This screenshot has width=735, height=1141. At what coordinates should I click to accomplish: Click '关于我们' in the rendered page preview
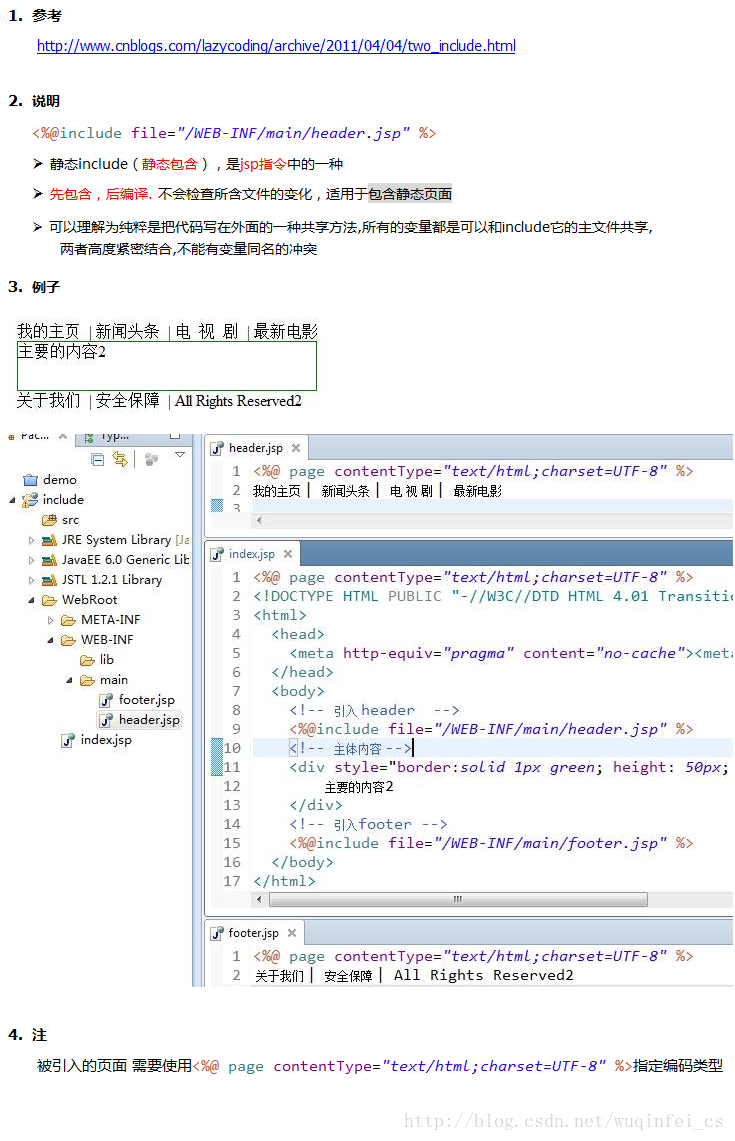(x=49, y=400)
